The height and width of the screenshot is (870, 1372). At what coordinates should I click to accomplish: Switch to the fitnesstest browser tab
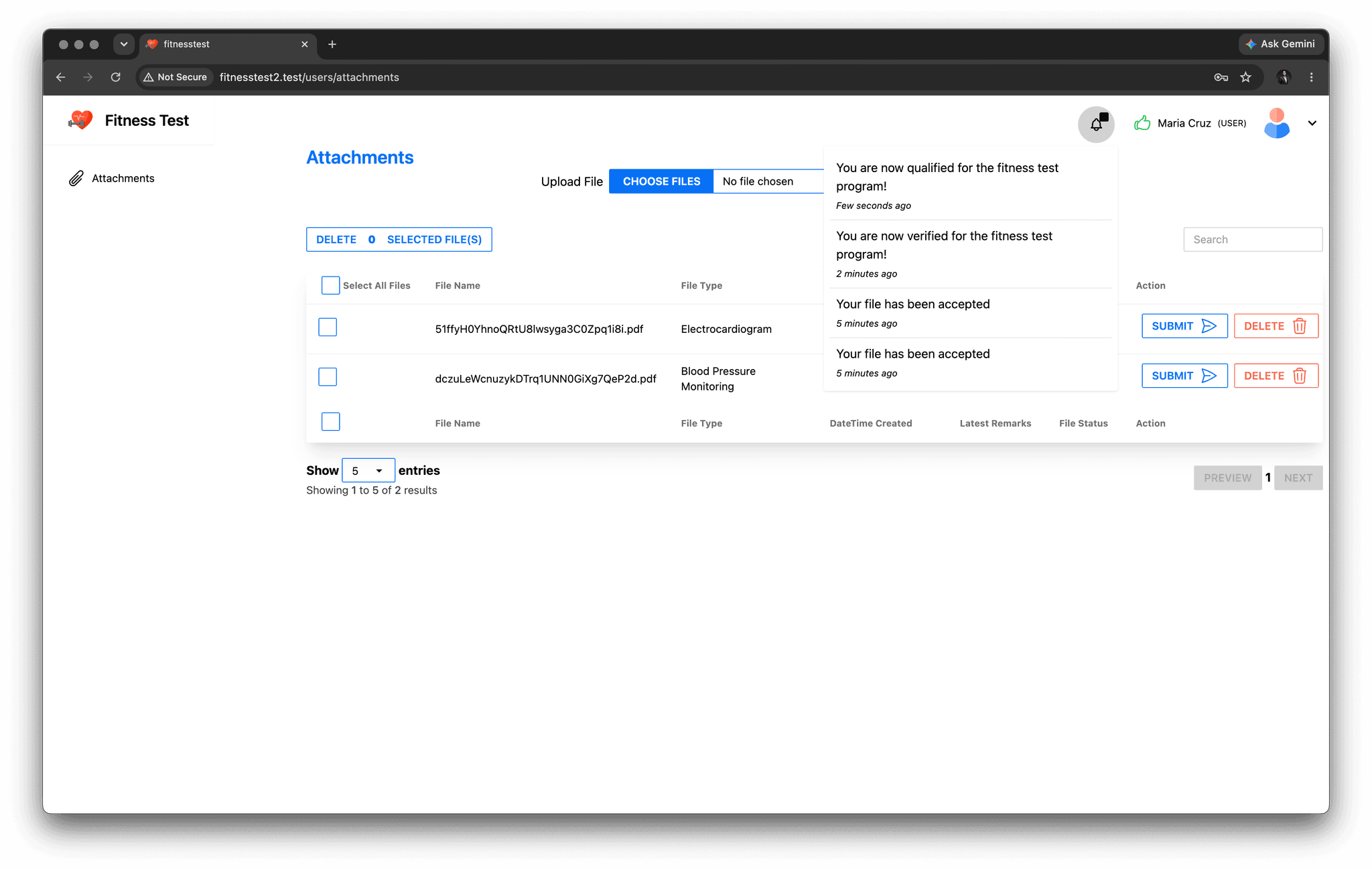(228, 44)
